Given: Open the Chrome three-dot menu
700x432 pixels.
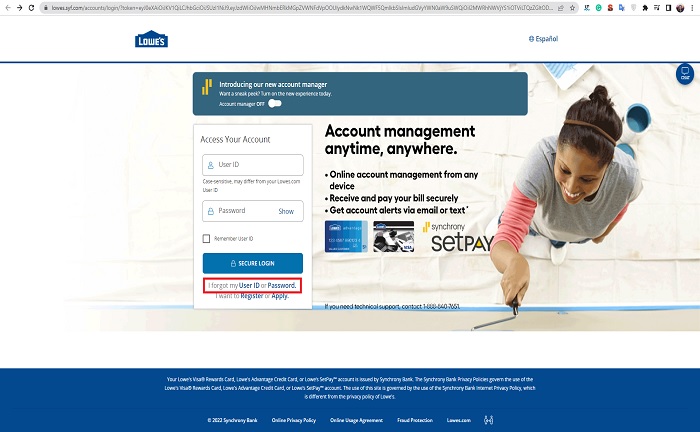Looking at the screenshot, I should (692, 8).
